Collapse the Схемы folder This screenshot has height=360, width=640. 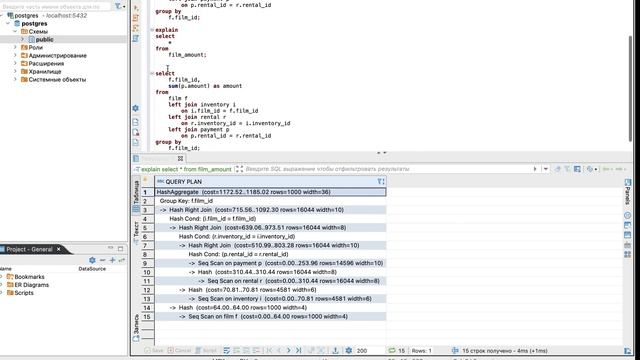coord(16,31)
